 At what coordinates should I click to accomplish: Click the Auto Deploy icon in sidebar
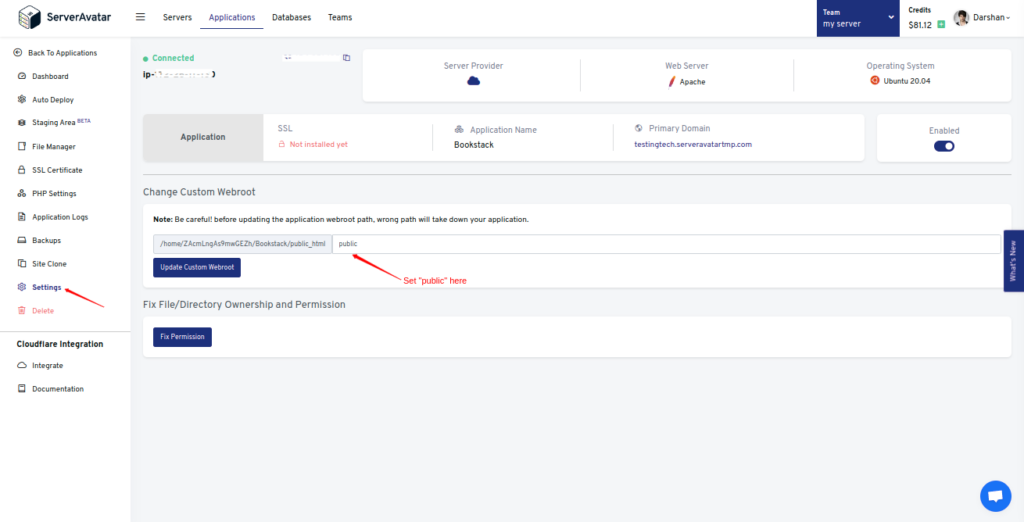click(x=22, y=100)
